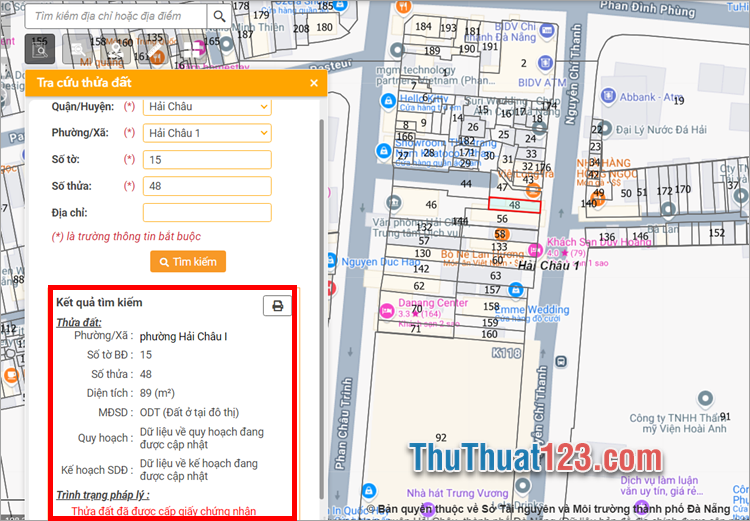Click the Showroom Thời Trang shop marker icon
This screenshot has height=521, width=750.
pyautogui.click(x=384, y=151)
